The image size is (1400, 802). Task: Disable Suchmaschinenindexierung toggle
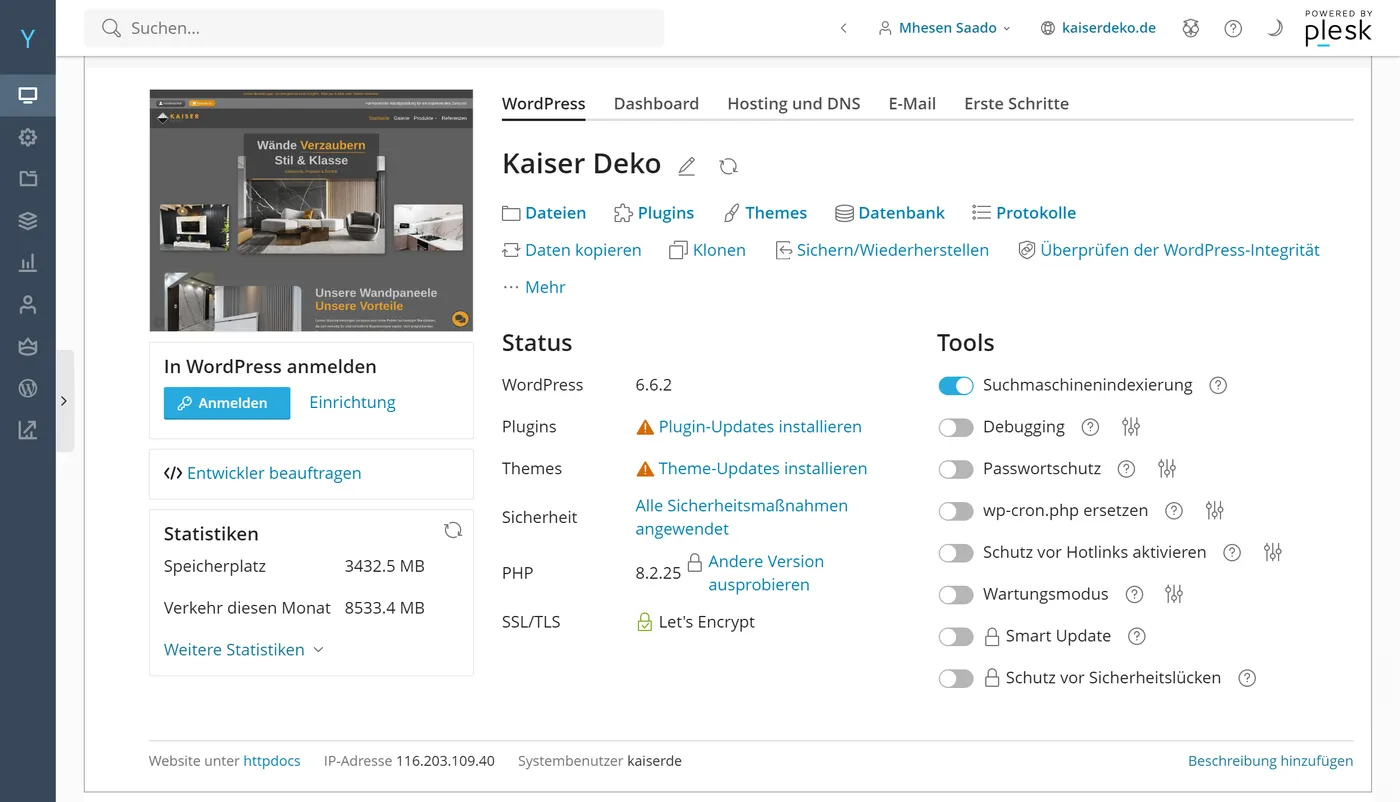pos(956,385)
